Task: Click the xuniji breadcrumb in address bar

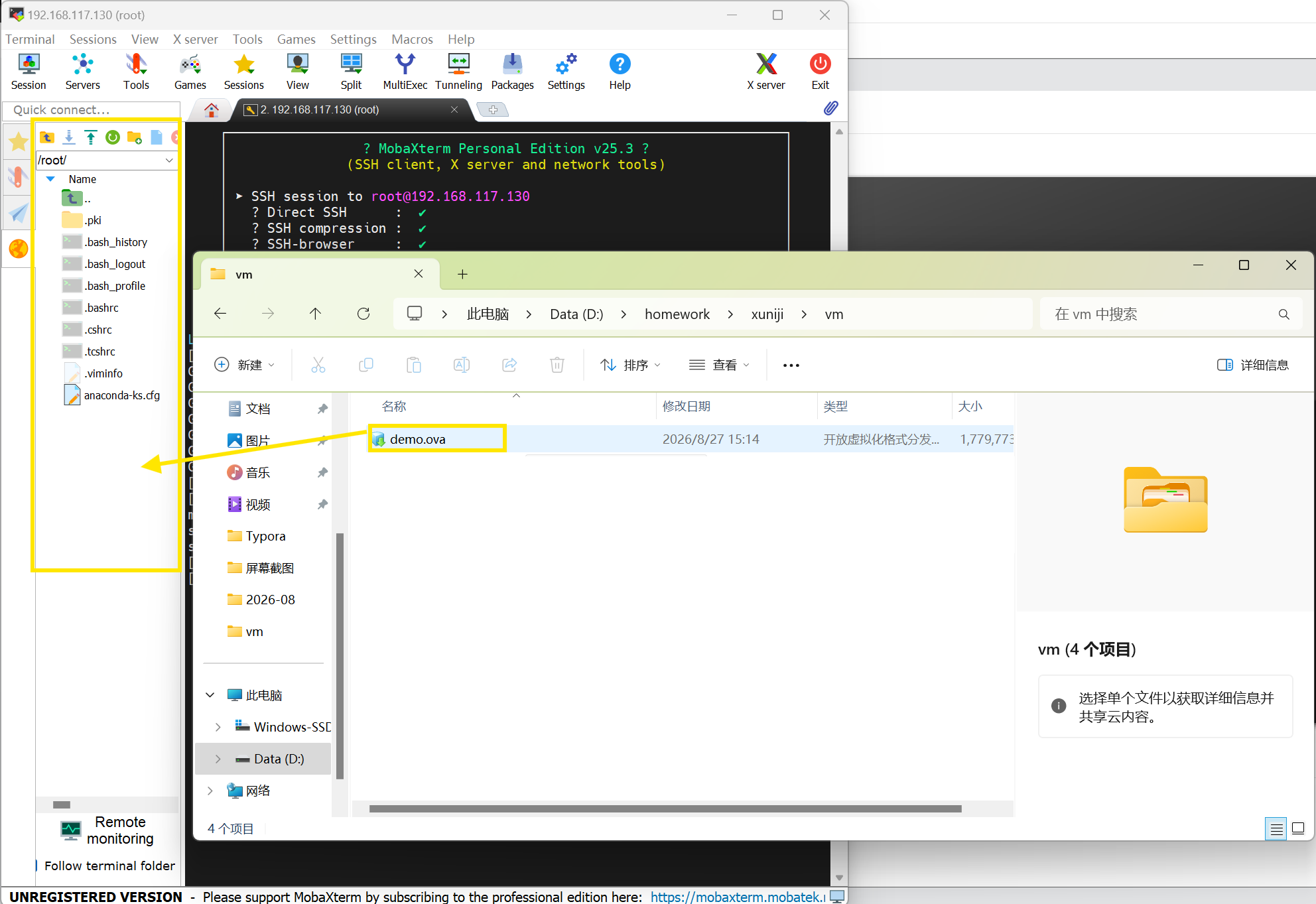Action: [767, 314]
